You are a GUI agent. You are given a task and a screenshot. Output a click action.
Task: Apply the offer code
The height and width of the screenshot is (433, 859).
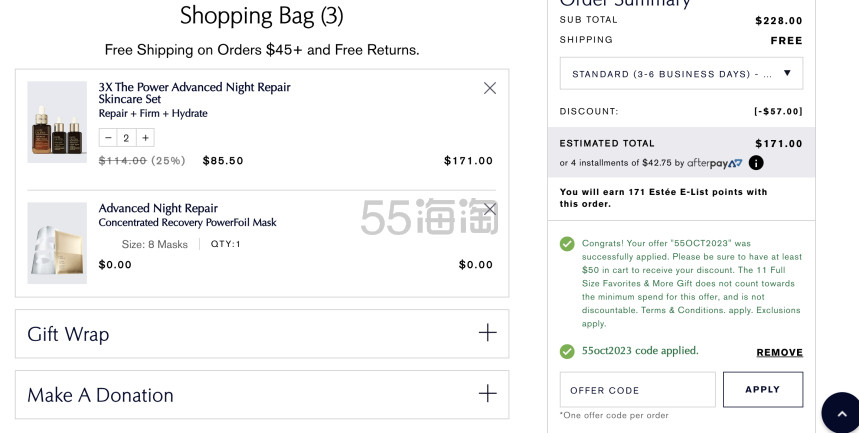pos(763,390)
